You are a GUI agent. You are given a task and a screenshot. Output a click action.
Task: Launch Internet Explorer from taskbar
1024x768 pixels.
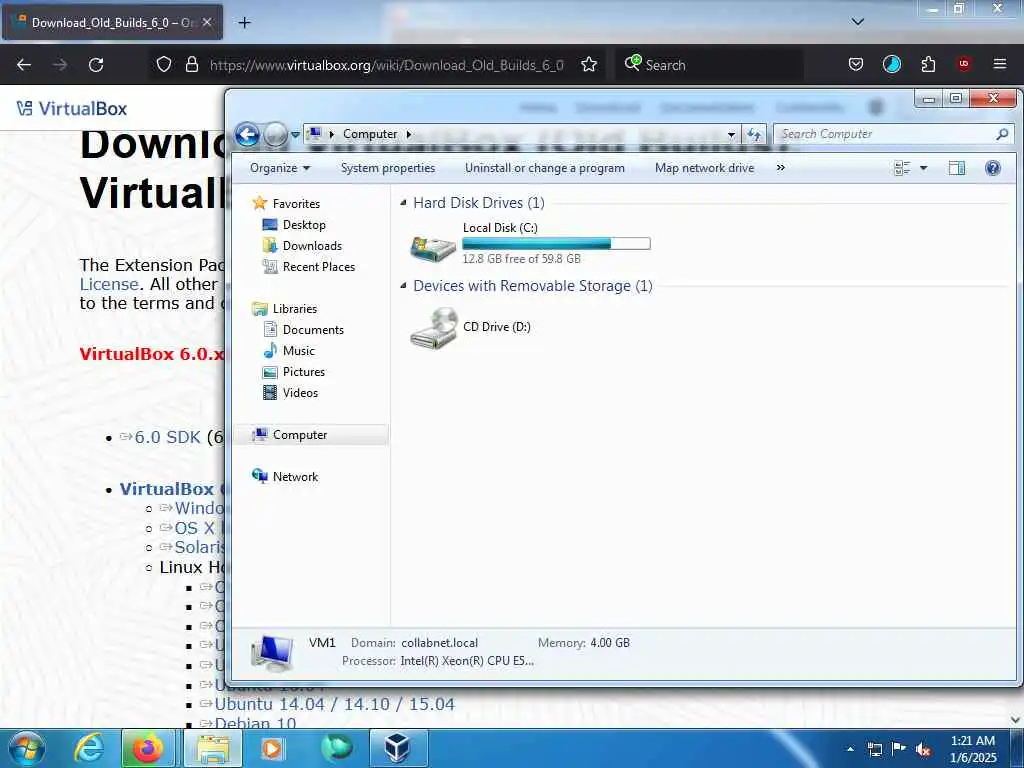89,748
